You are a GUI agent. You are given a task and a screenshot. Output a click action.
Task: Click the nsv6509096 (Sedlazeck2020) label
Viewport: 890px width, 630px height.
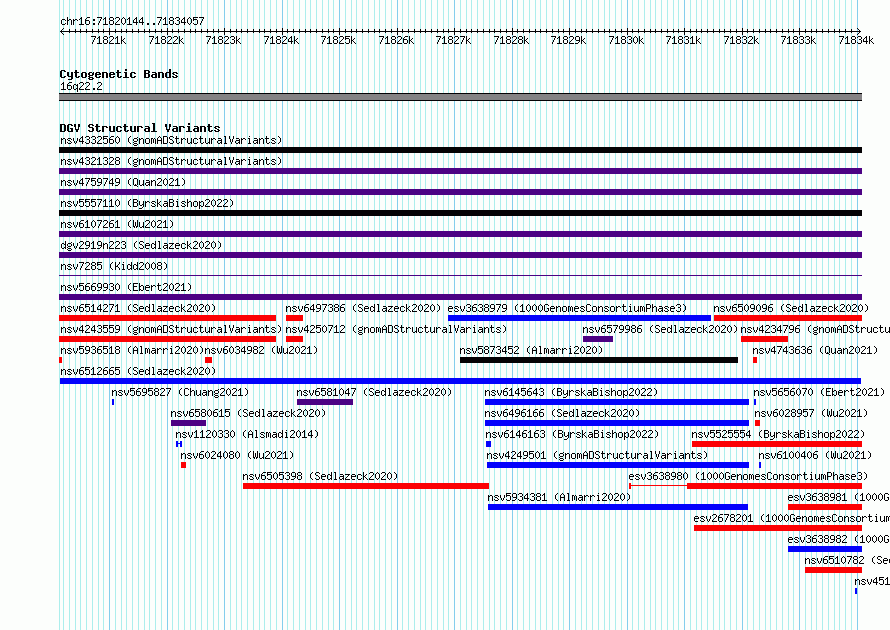(x=791, y=308)
